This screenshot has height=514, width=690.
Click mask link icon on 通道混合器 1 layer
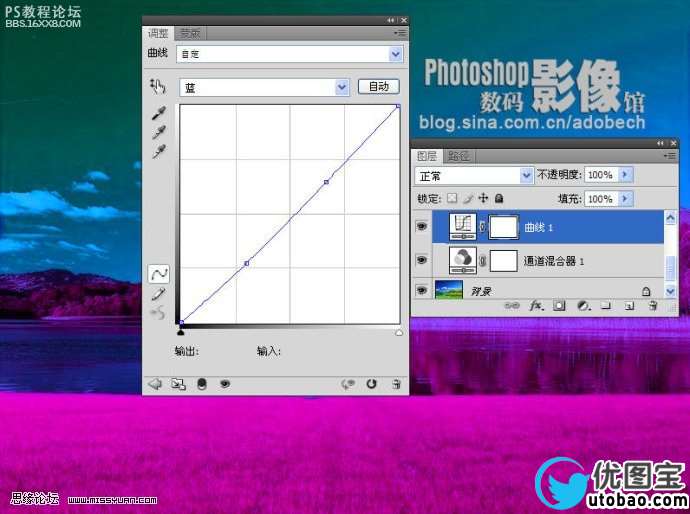[482, 261]
